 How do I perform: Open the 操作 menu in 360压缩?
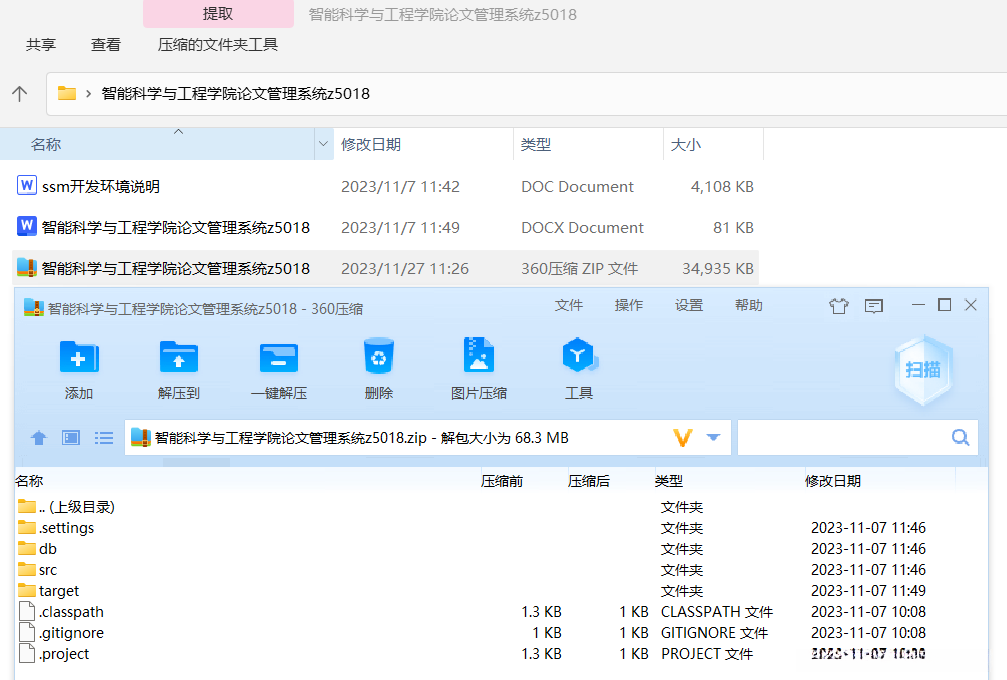click(x=629, y=305)
